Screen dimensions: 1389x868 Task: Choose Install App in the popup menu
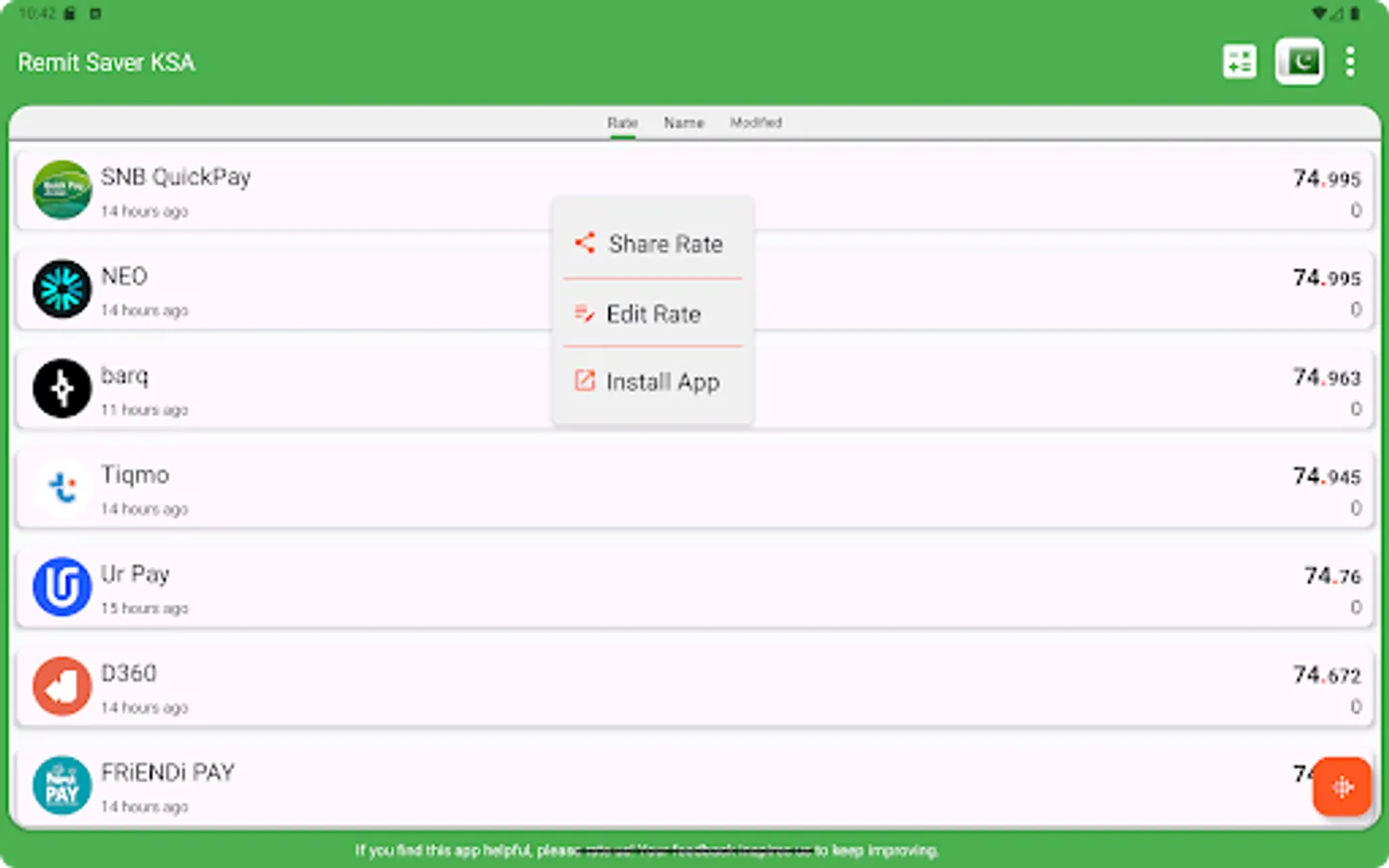click(661, 382)
